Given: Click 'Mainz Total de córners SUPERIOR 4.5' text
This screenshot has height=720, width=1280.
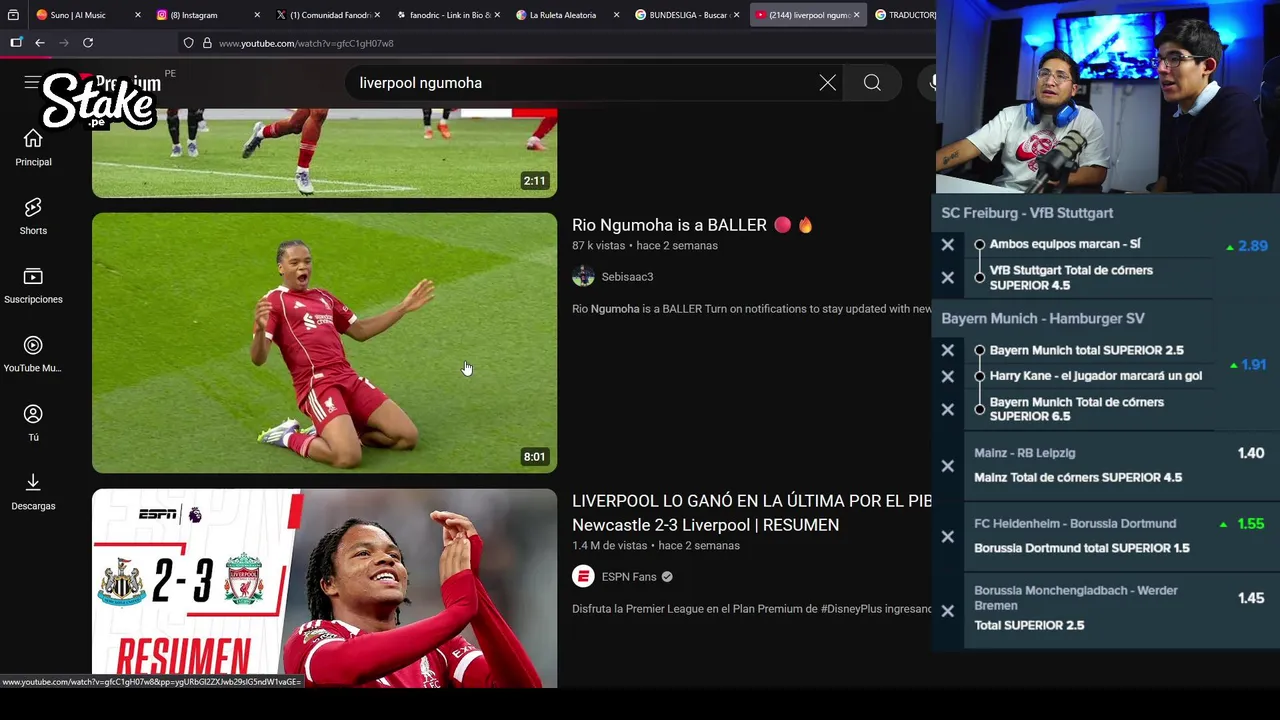Looking at the screenshot, I should coord(1078,477).
